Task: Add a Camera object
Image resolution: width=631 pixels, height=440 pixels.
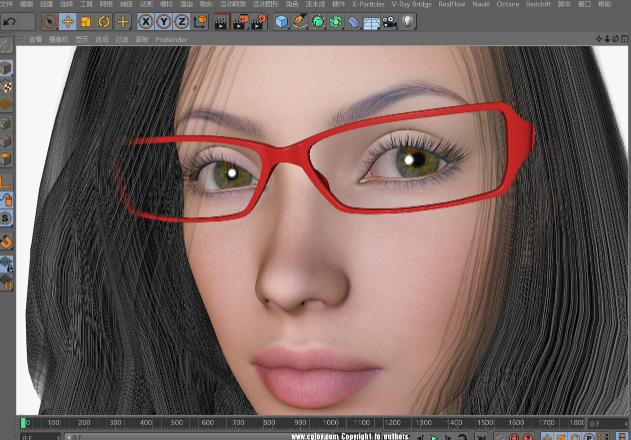Action: tap(390, 21)
